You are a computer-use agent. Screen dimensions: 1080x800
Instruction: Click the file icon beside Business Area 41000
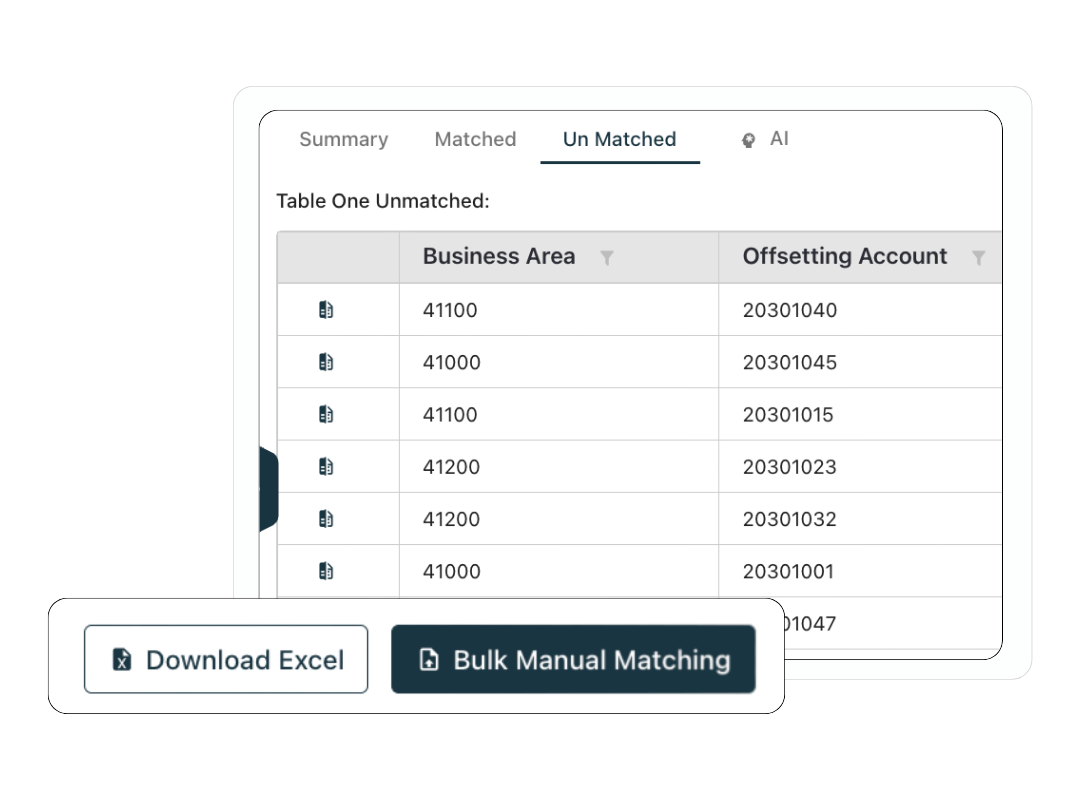pyautogui.click(x=324, y=361)
